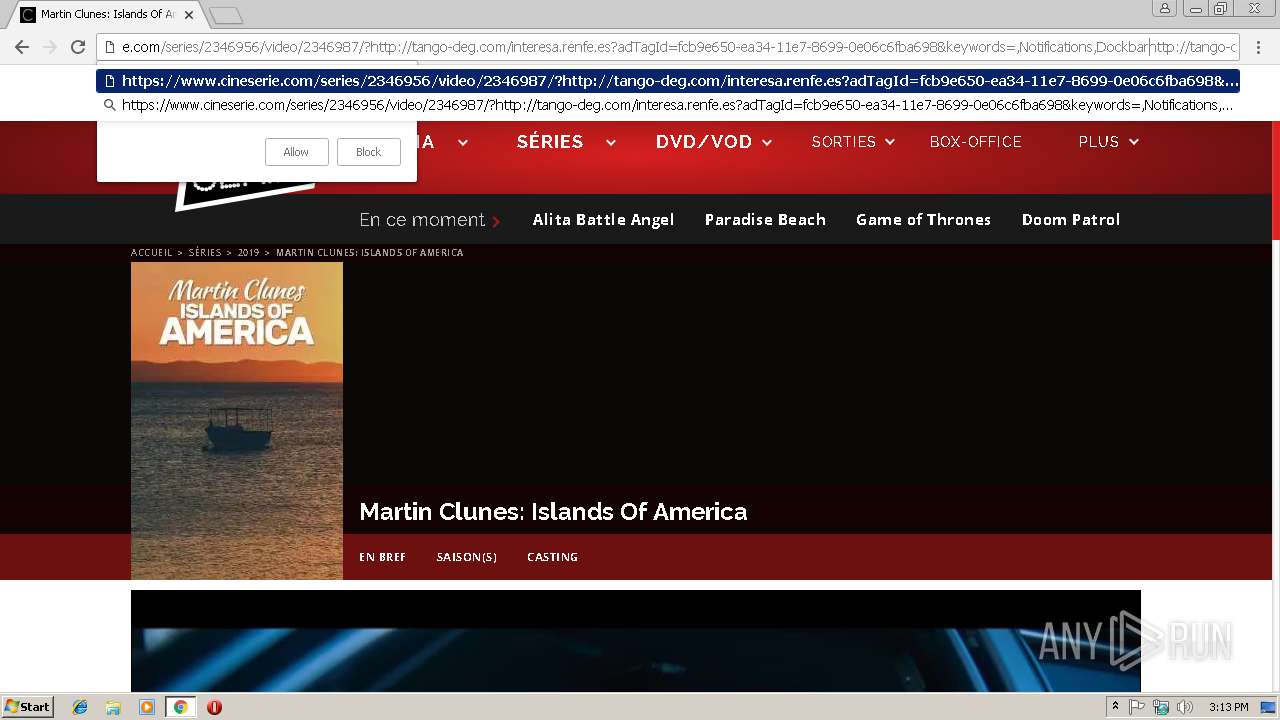Image resolution: width=1280 pixels, height=720 pixels.
Task: Go to ACCUEIL breadcrumb
Action: click(152, 253)
